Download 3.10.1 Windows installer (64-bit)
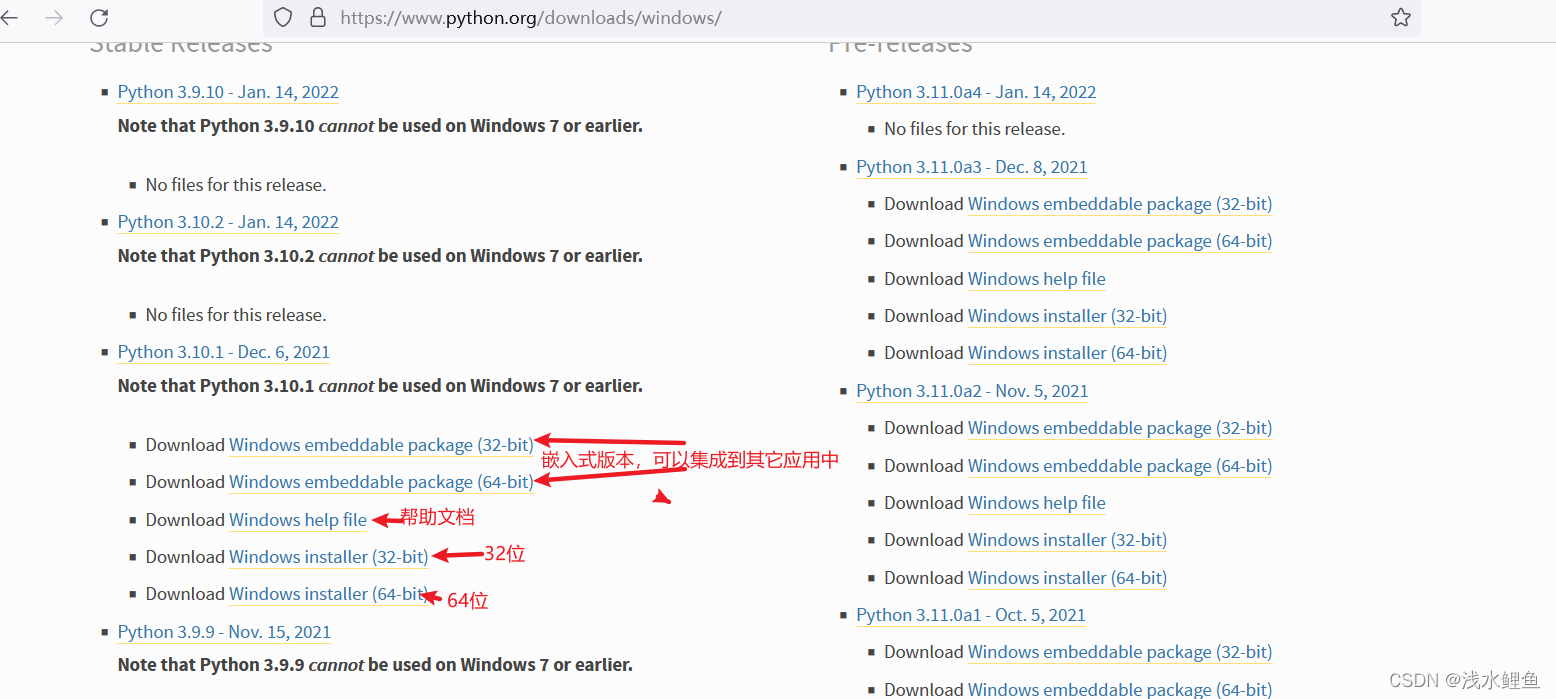 328,594
